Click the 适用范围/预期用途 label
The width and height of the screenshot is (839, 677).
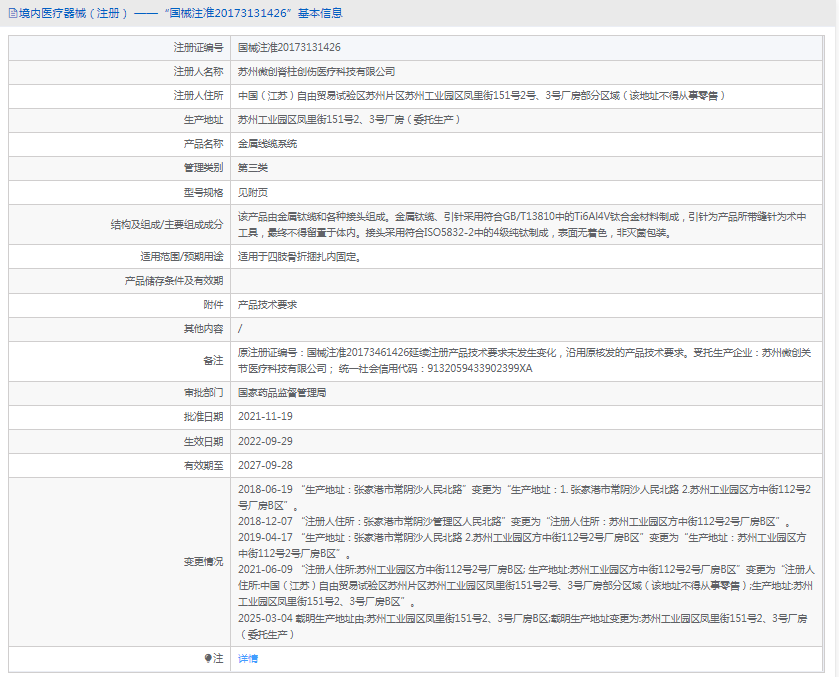tap(182, 257)
